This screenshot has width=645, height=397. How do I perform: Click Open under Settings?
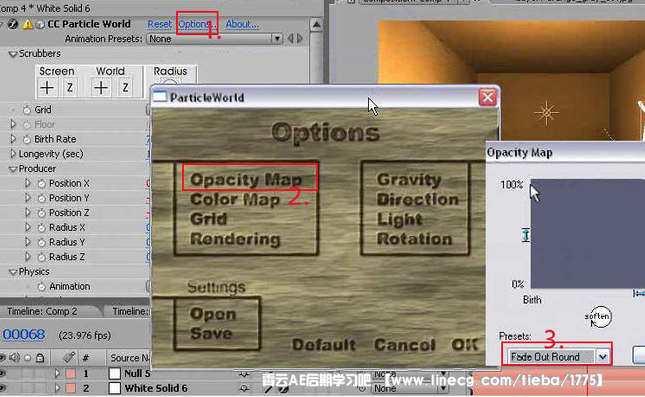[213, 314]
